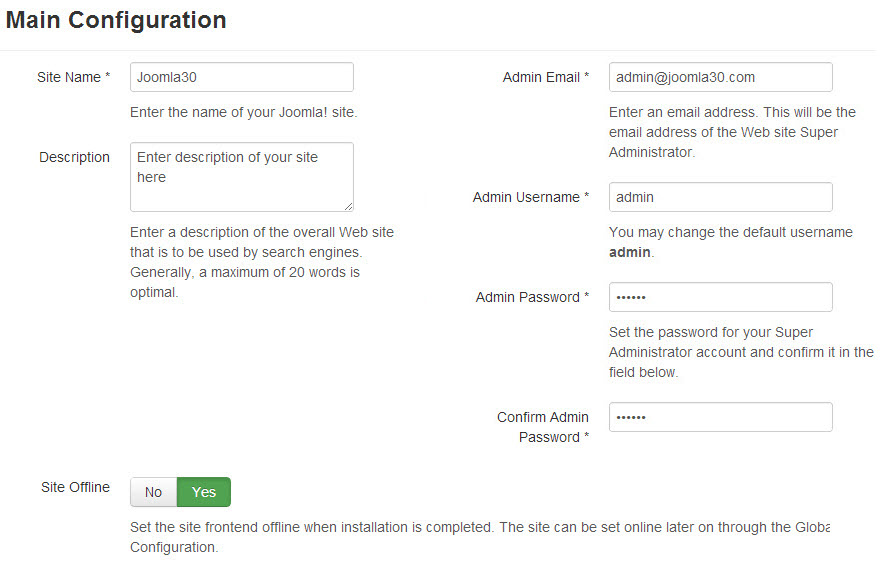Click the Description box resize handle
The width and height of the screenshot is (885, 566).
click(x=348, y=206)
